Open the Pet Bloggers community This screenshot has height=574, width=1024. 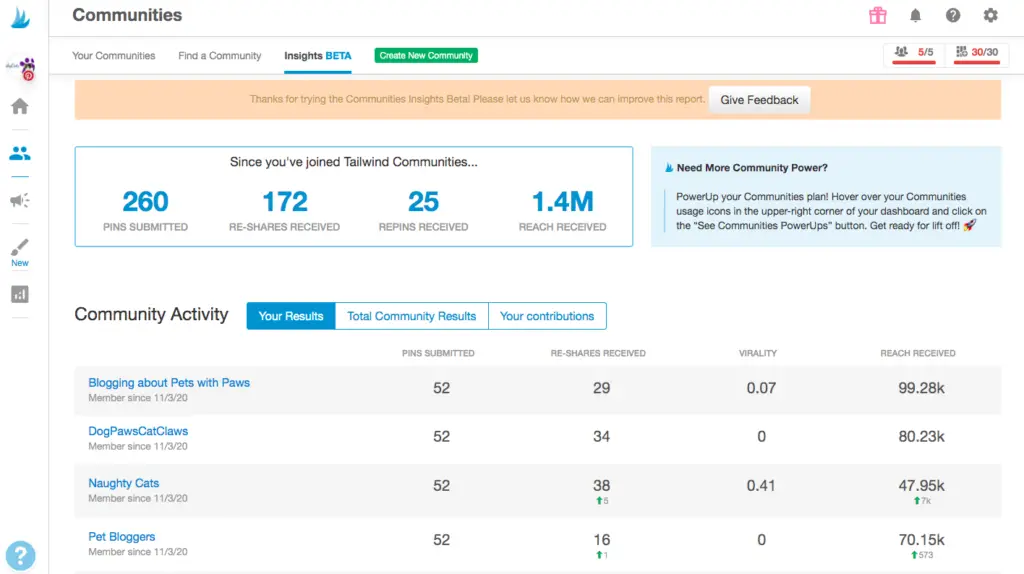121,537
